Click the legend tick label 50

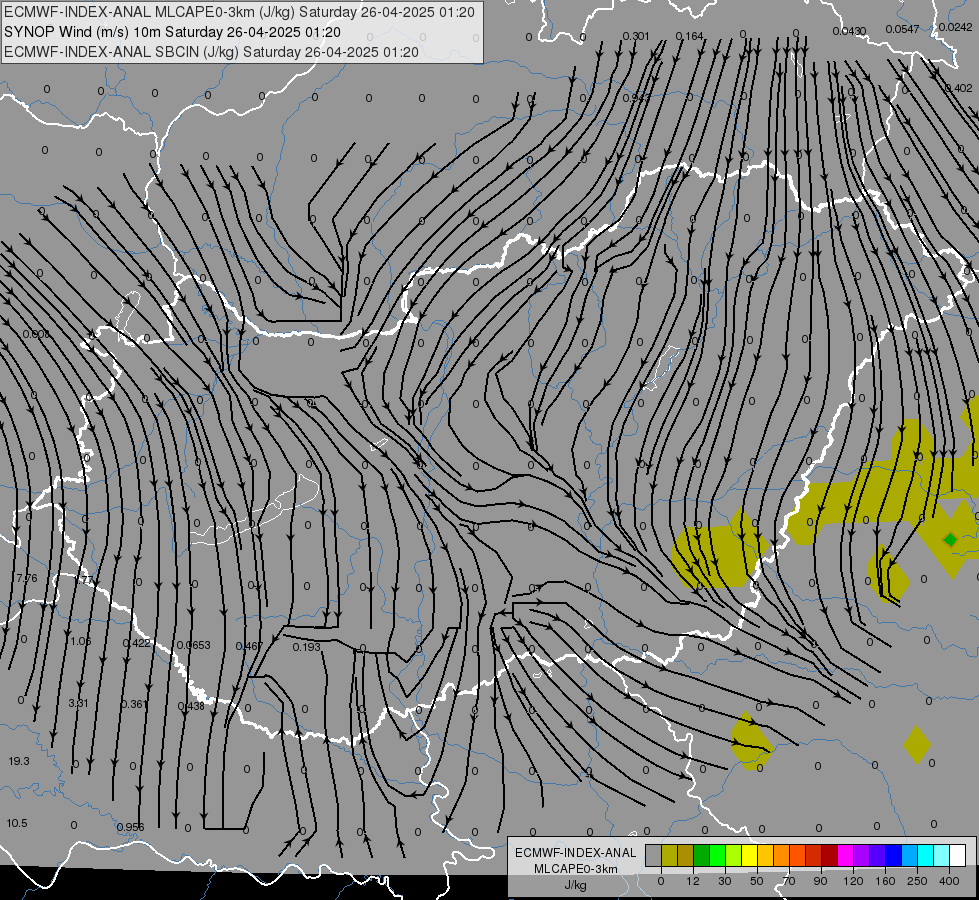tap(757, 881)
